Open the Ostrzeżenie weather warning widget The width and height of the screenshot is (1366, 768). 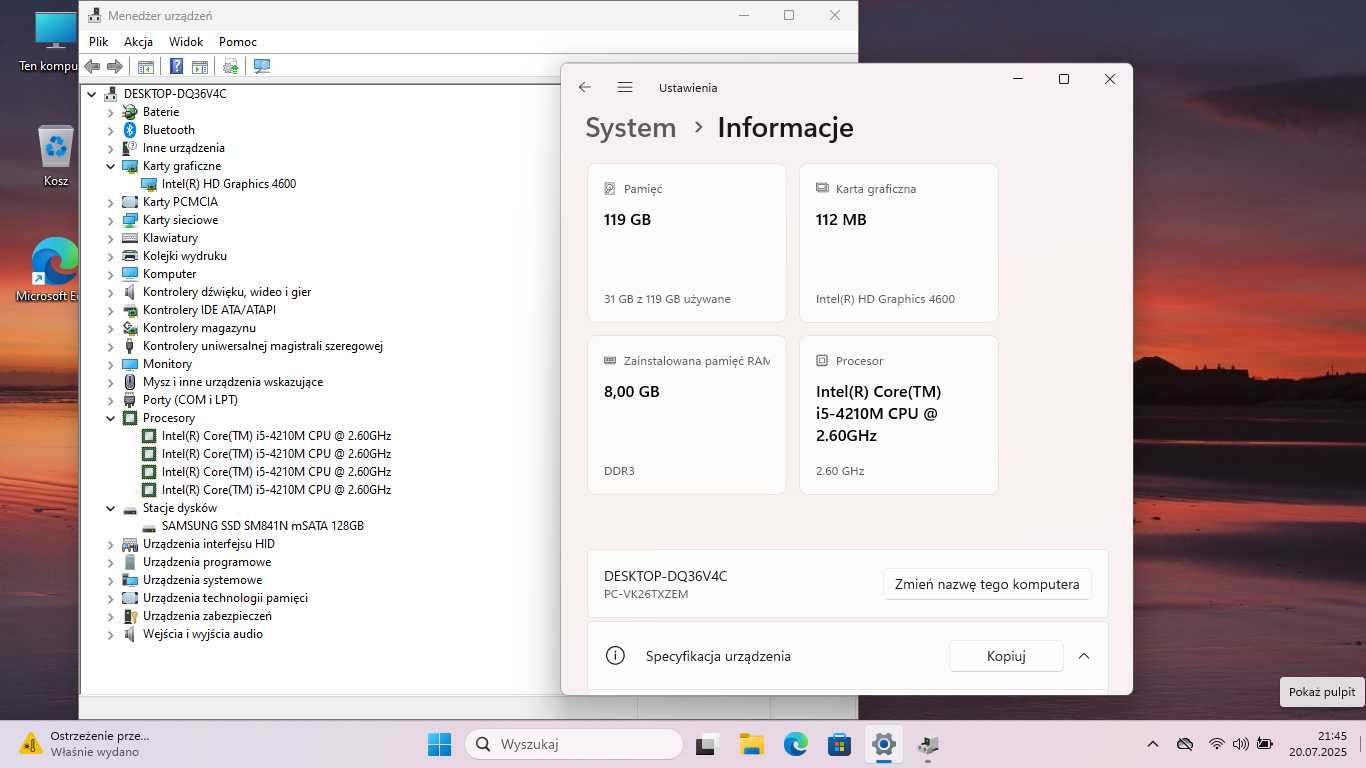pos(85,744)
